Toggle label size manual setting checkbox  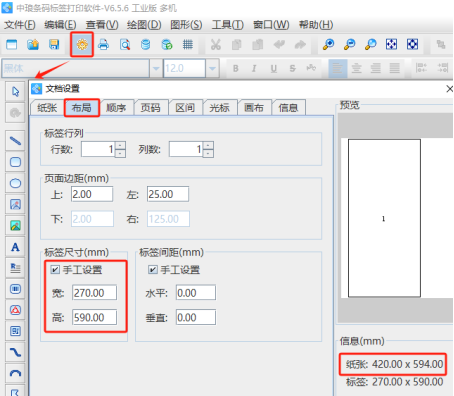point(55,269)
